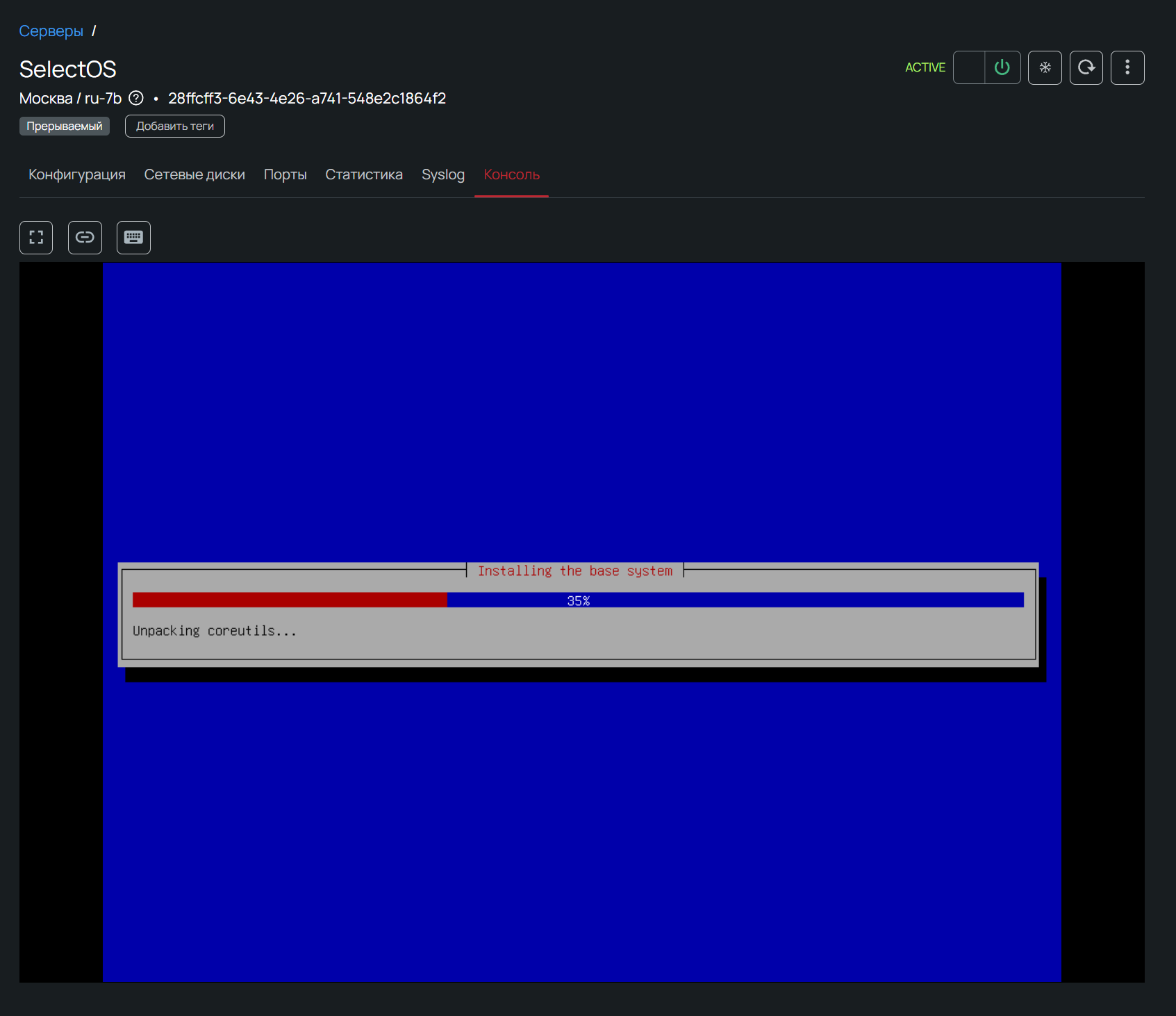Open the Сетевые диски tab
1176x1016 pixels.
click(194, 174)
